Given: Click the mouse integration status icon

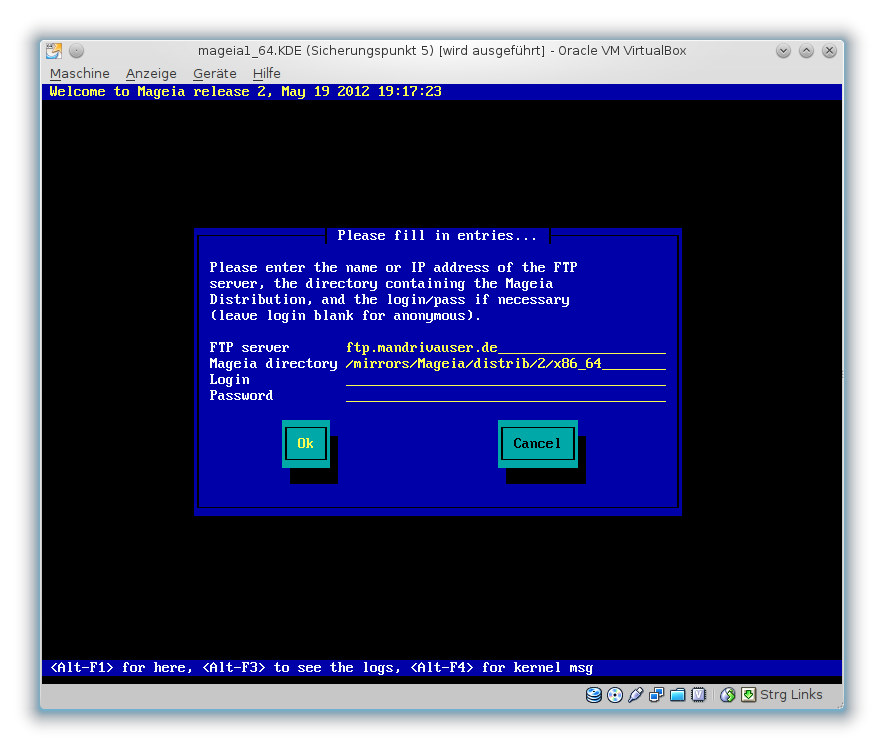Looking at the screenshot, I should pyautogui.click(x=727, y=695).
